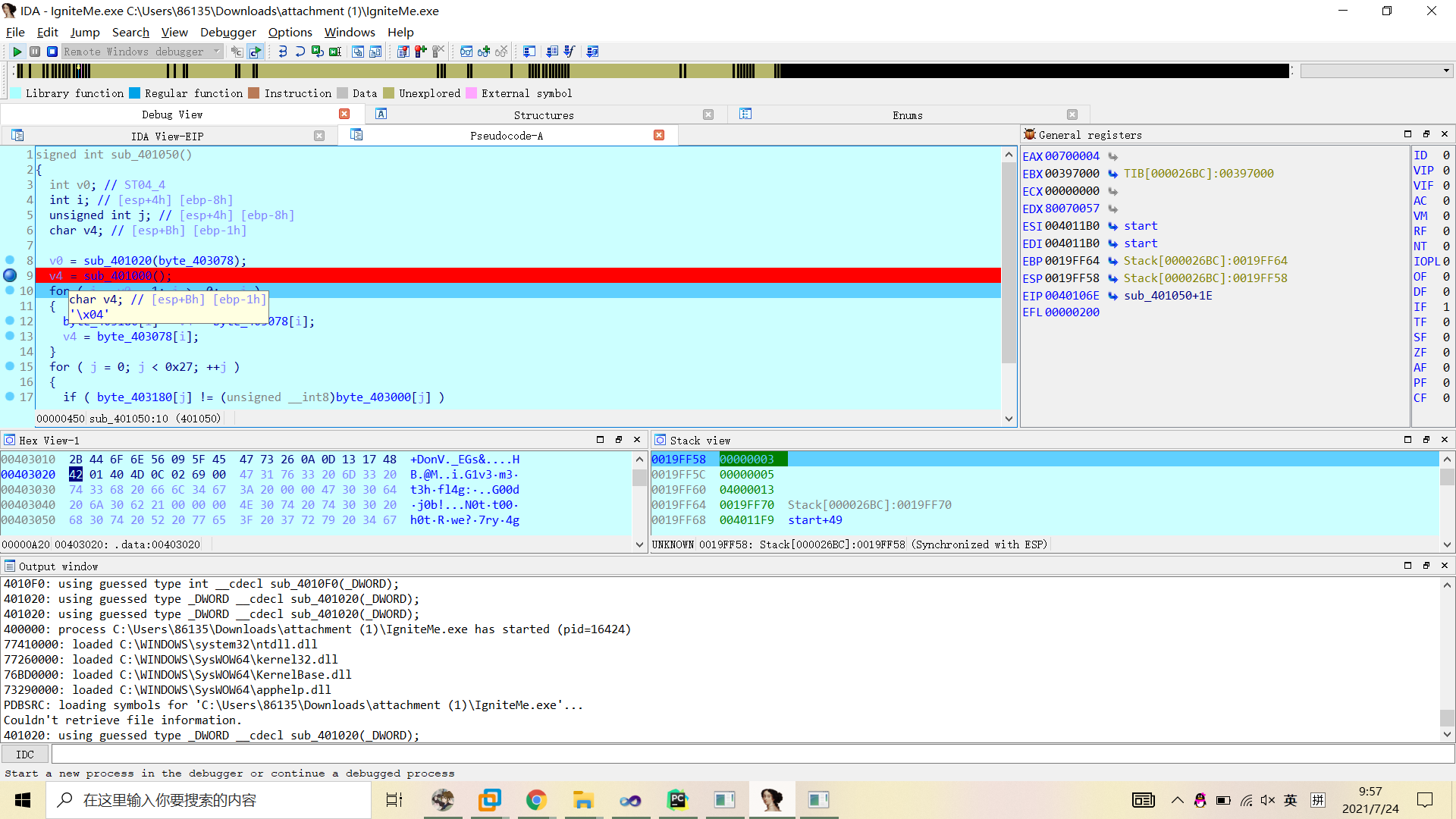Click the IDC command type button

tap(25, 755)
